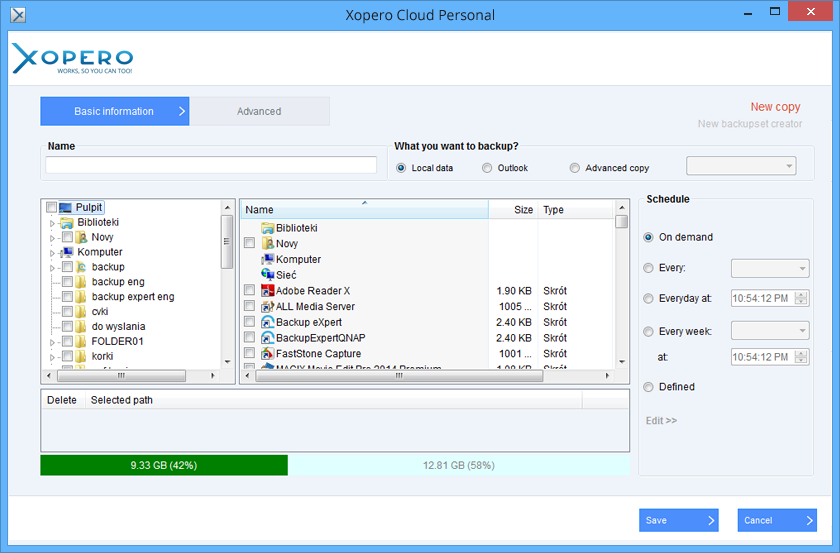Click the Everyday at time stepper arrows
The image size is (840, 553).
click(x=801, y=298)
